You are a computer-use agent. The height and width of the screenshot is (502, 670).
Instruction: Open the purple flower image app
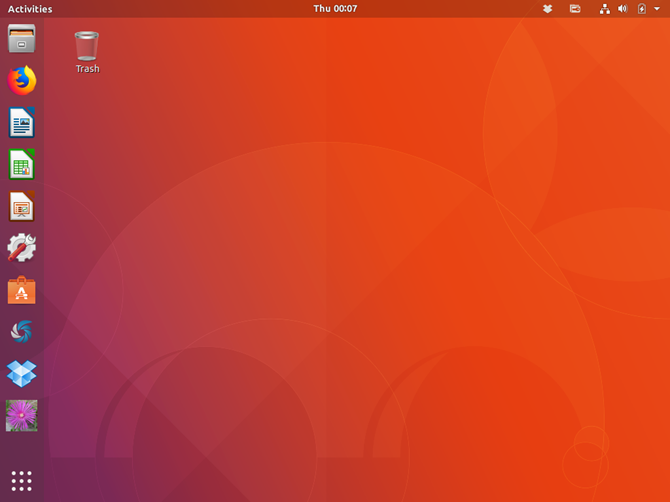click(21, 415)
